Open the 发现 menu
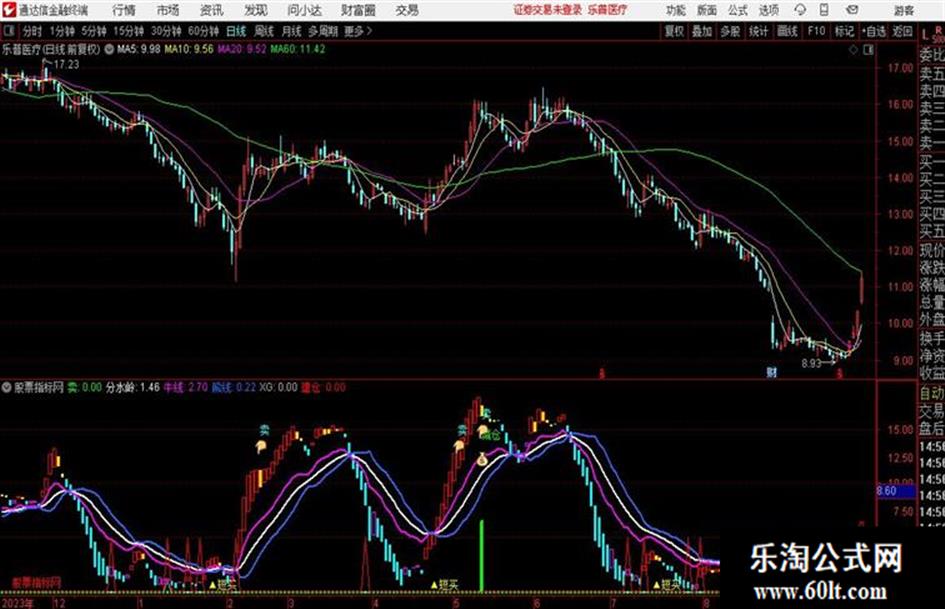 click(256, 10)
